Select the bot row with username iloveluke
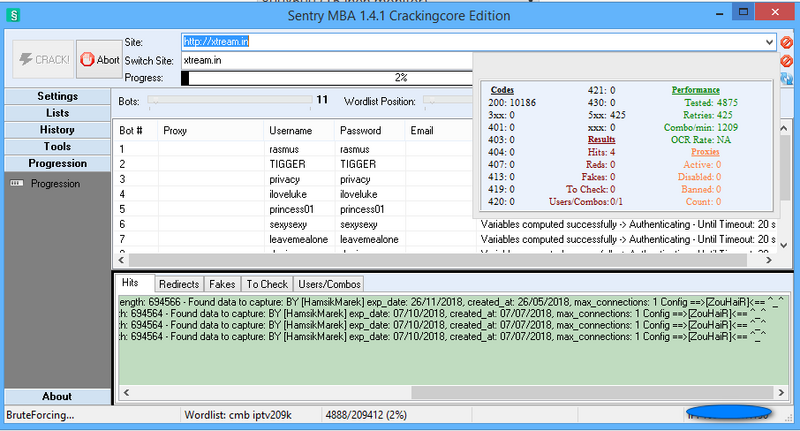The width and height of the screenshot is (800, 431). click(293, 194)
